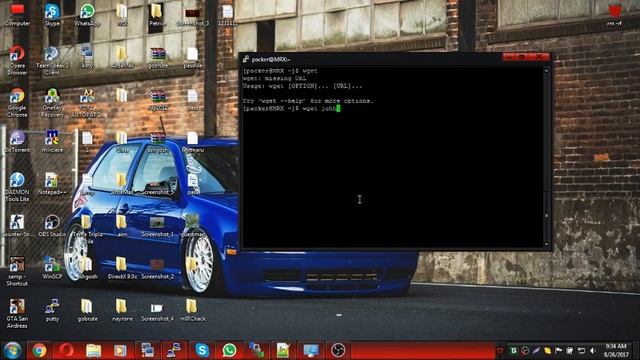This screenshot has height=360, width=640.
Task: Open WhatsApp from the taskbar
Action: (229, 350)
